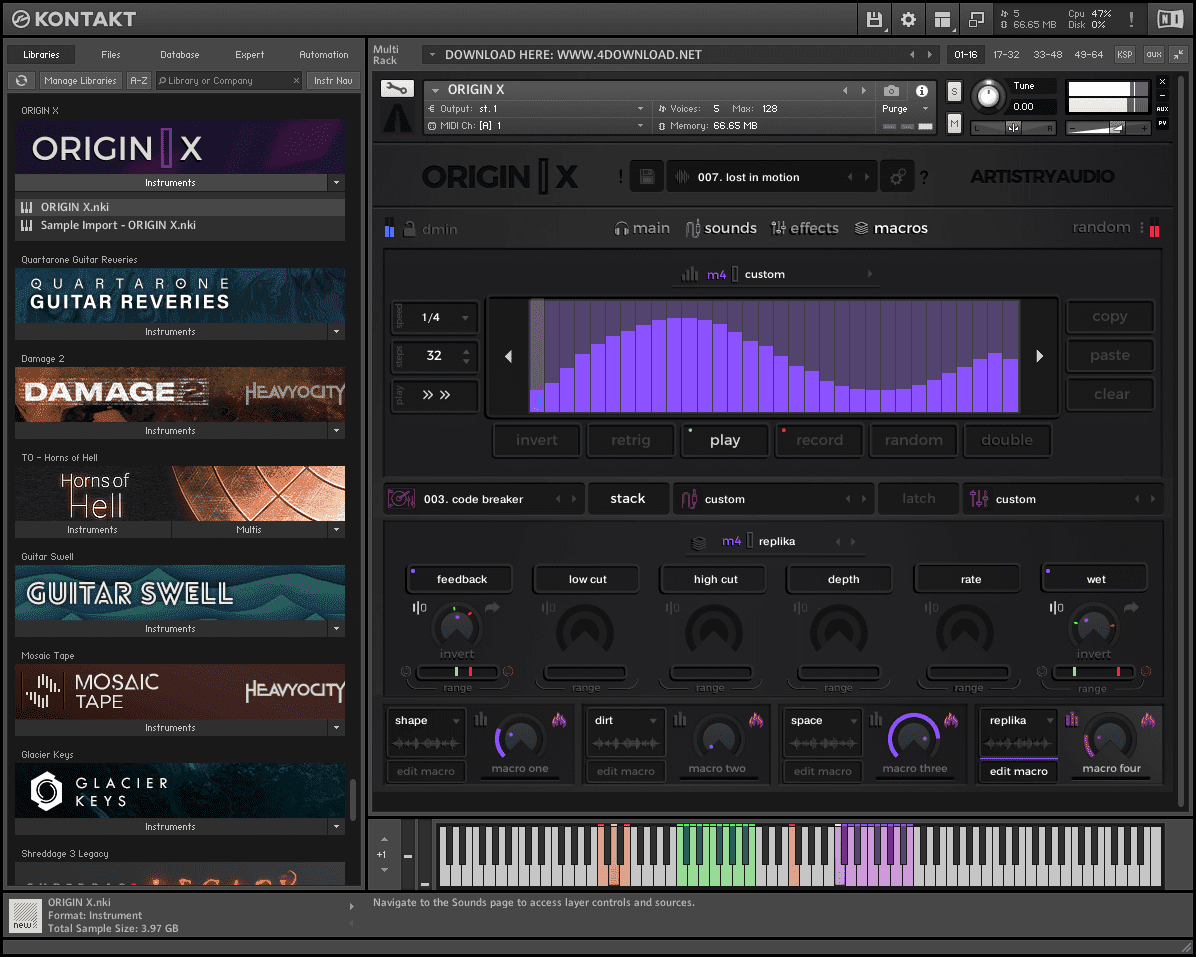
Task: Open instrument edit wrench icon
Action: [x=397, y=88]
